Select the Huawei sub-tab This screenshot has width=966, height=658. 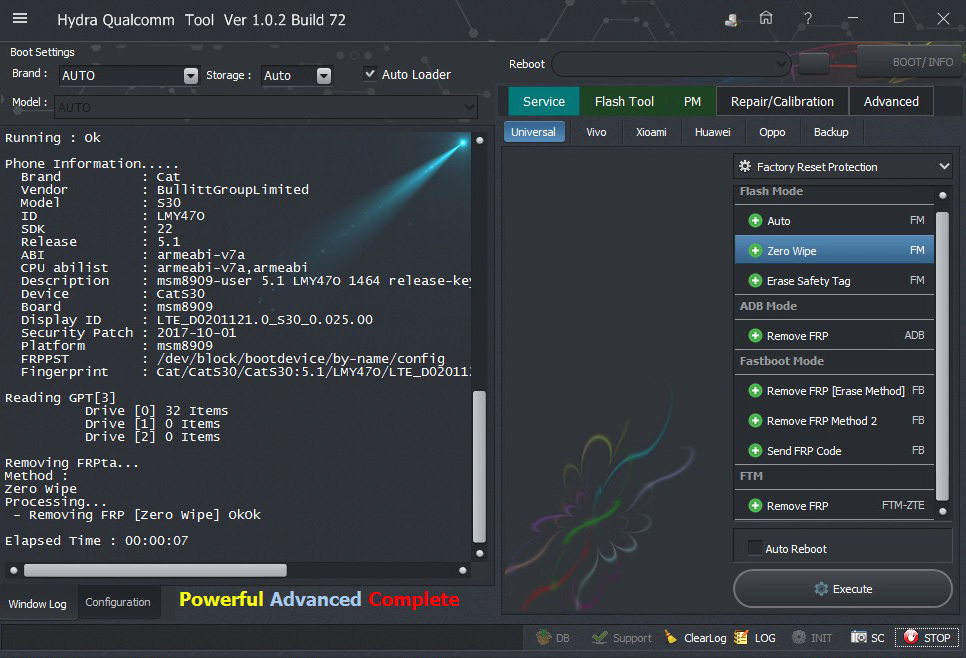[713, 132]
